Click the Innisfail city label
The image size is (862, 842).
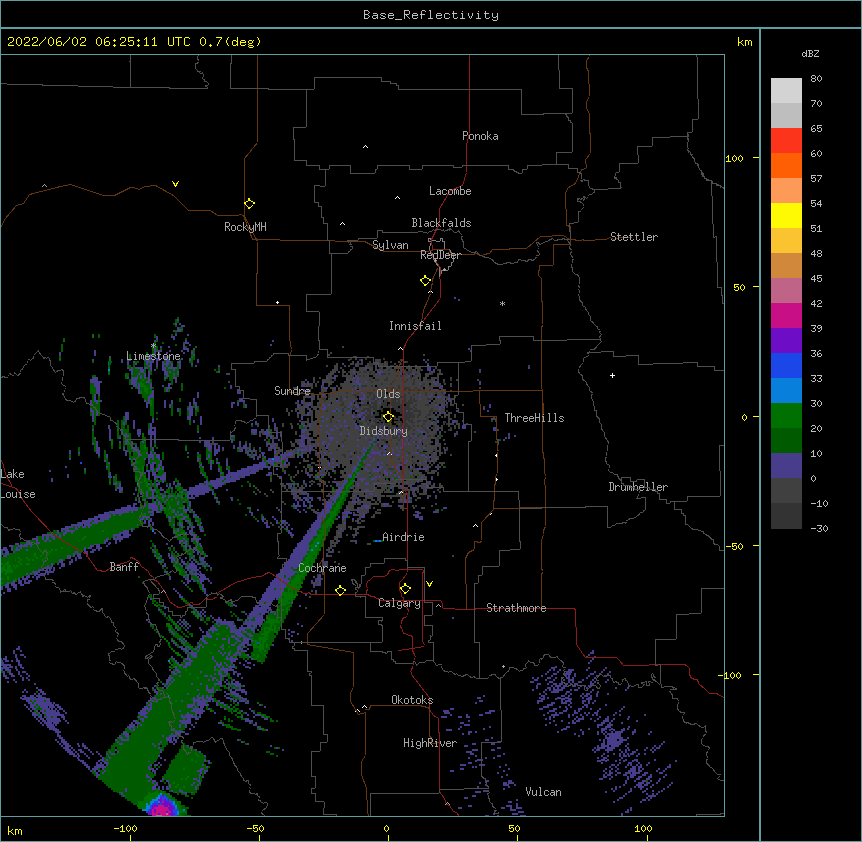(x=415, y=326)
